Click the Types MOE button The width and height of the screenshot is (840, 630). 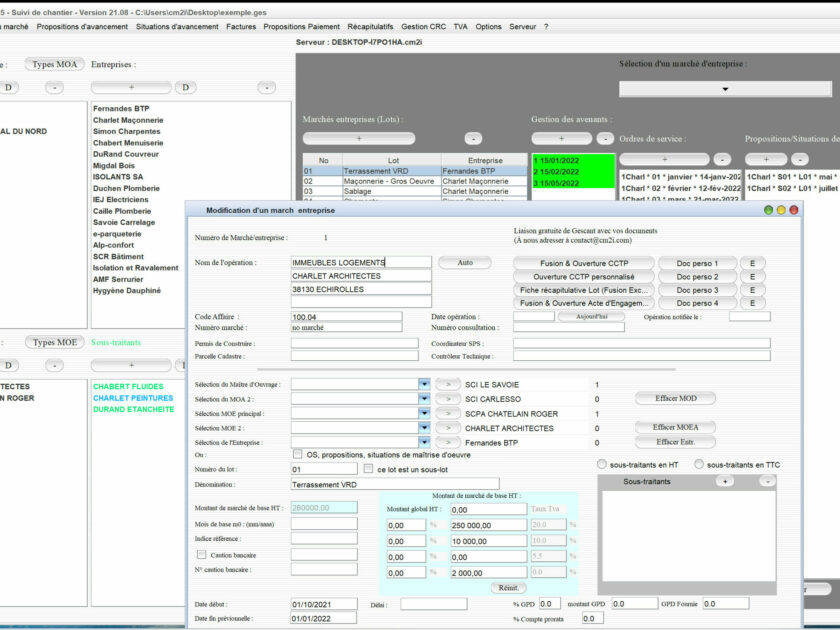[55, 342]
